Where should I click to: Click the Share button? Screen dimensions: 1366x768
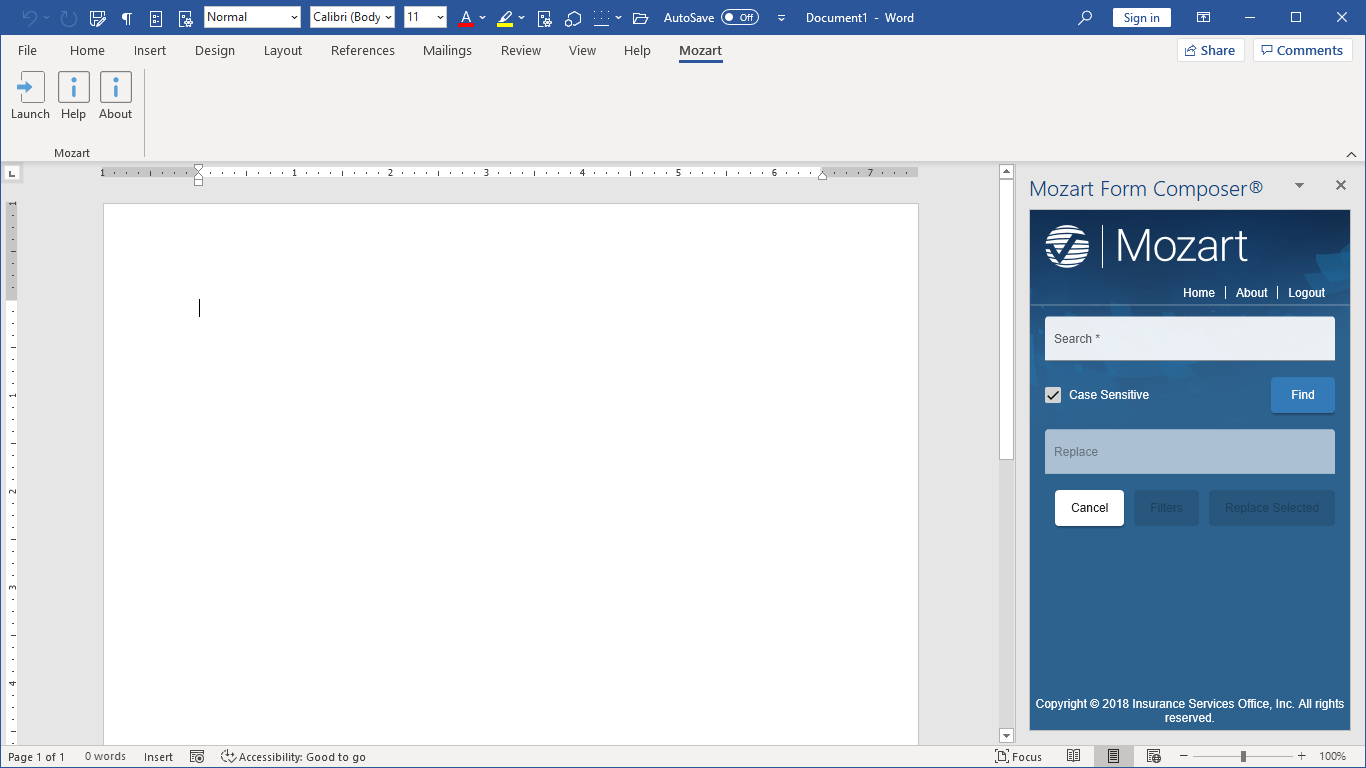1210,50
